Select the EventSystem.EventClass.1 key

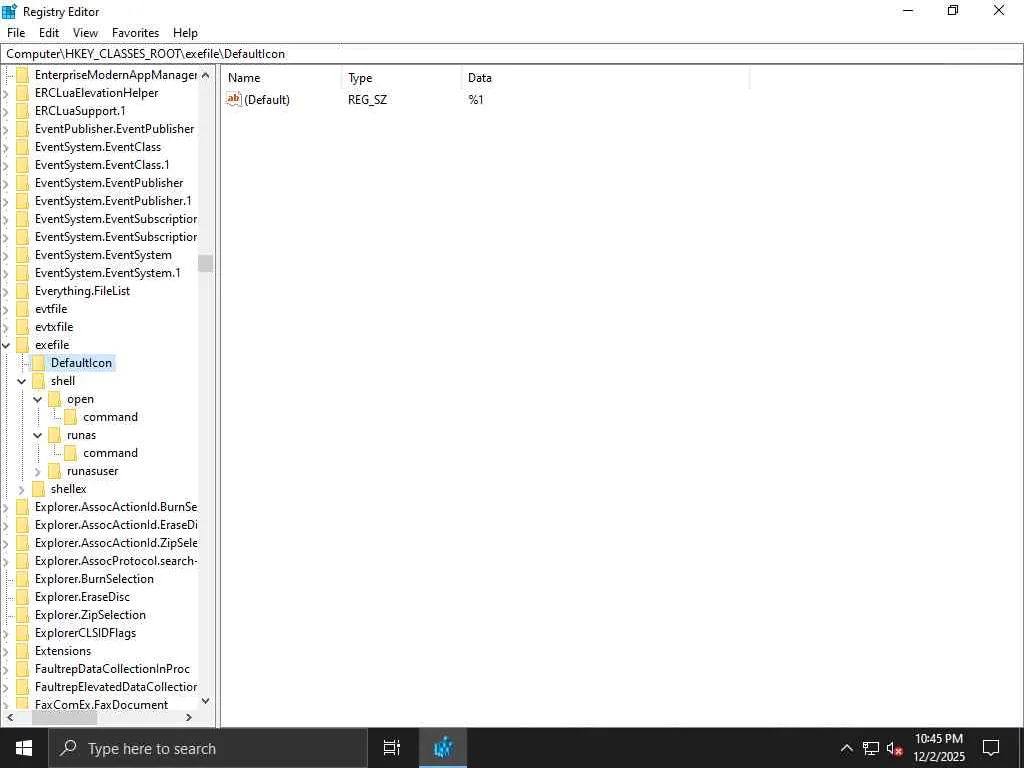point(102,165)
